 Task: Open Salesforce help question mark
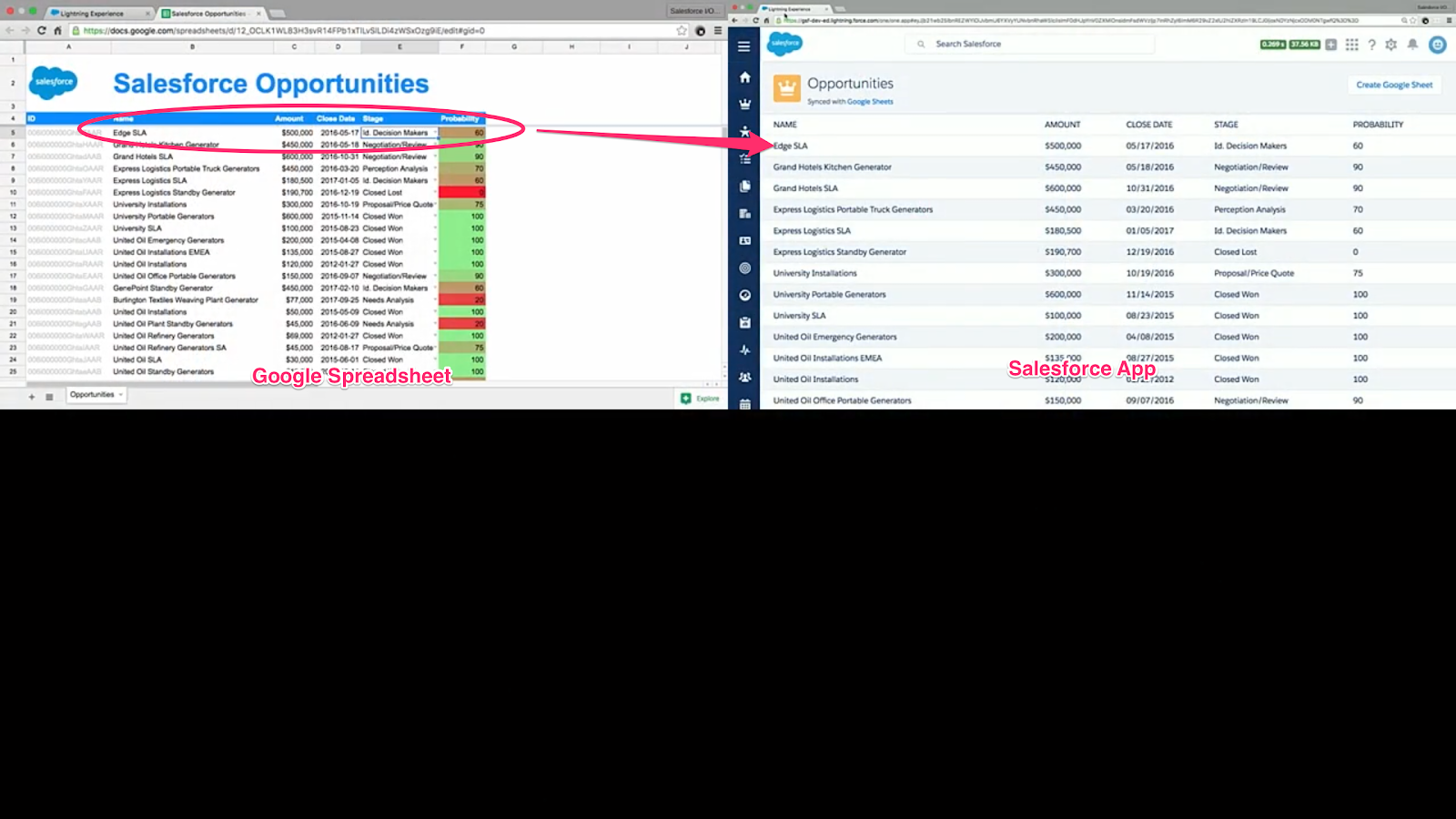(x=1372, y=45)
